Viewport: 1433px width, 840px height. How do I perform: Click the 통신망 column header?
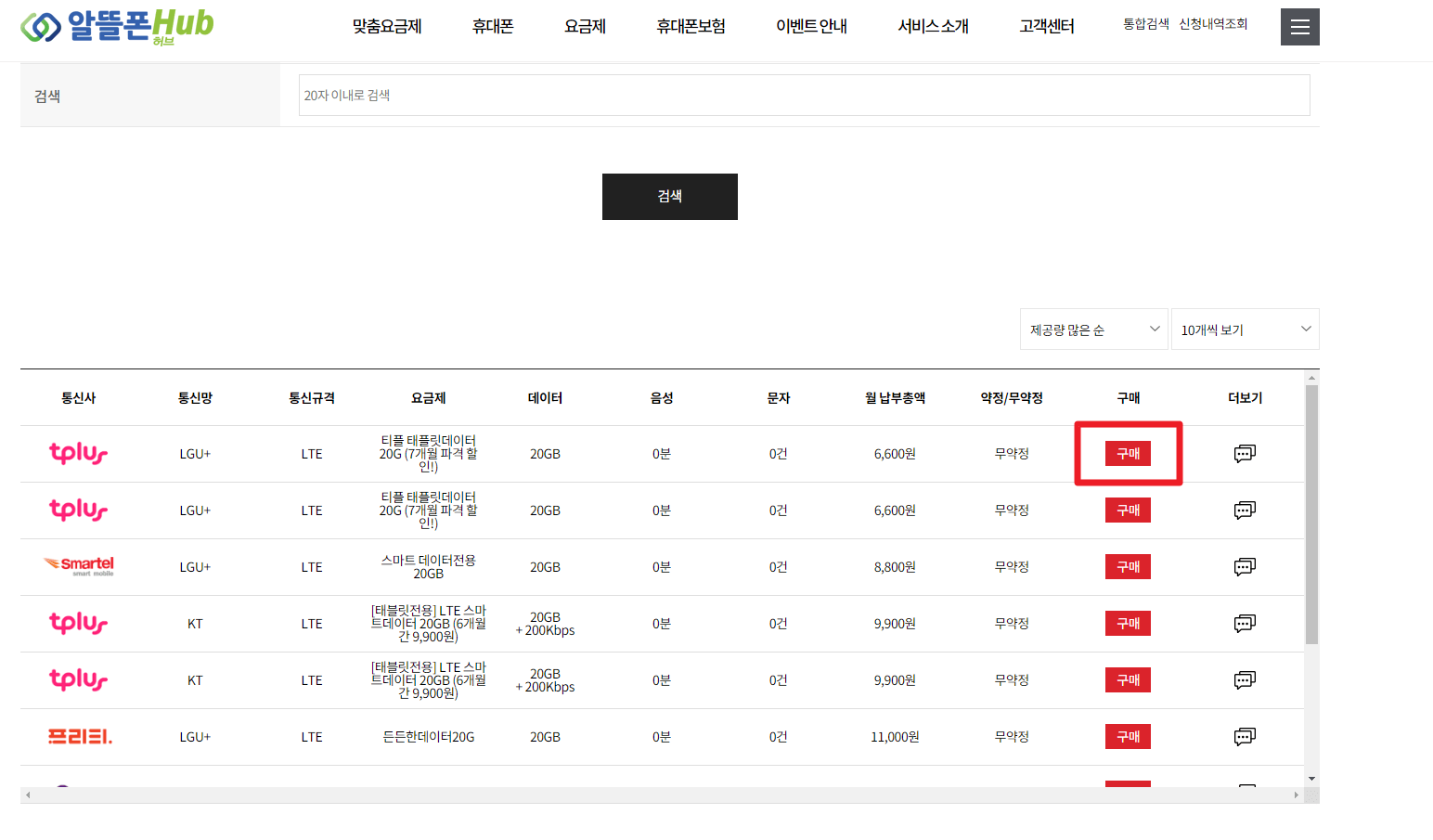[x=195, y=397]
